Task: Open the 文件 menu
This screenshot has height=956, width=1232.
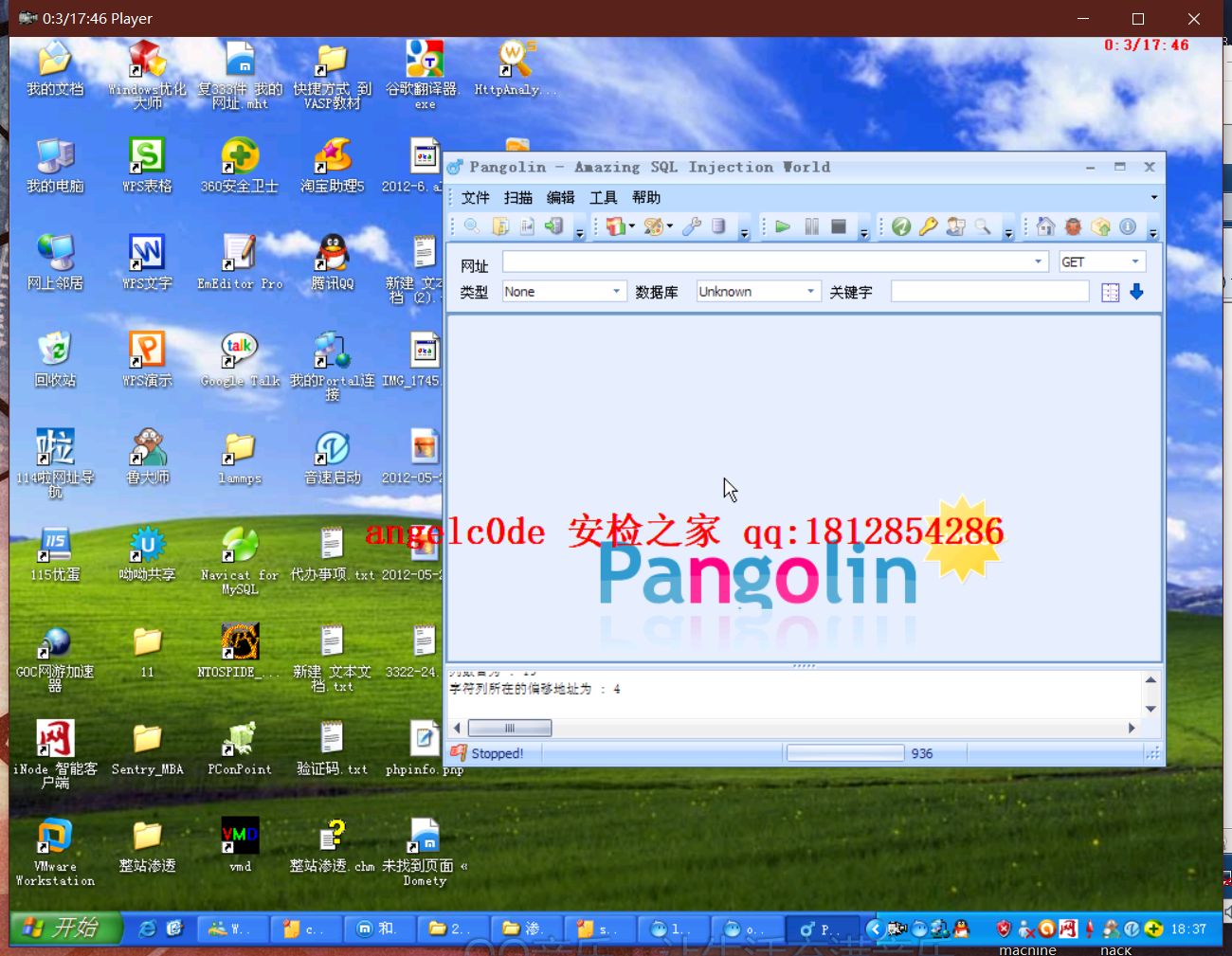Action: 476,197
